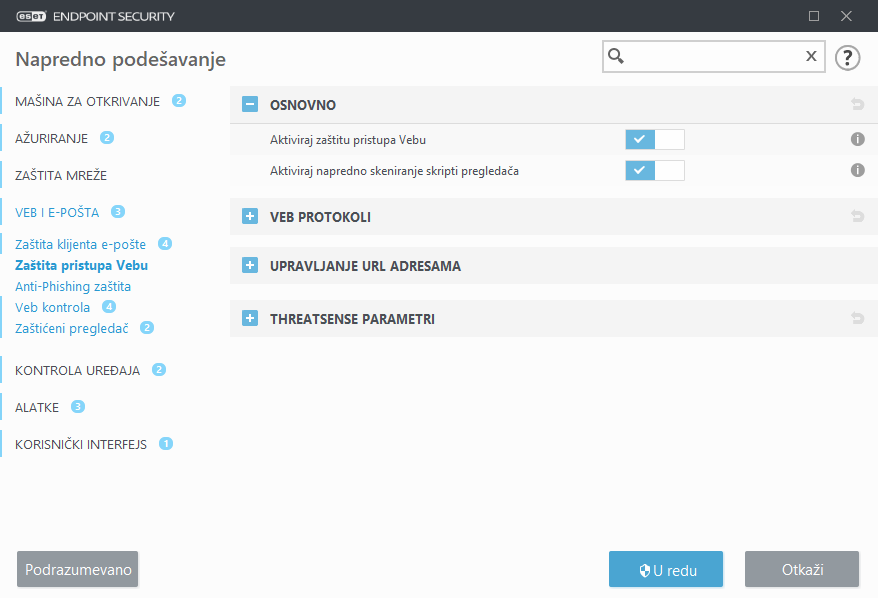Image resolution: width=878 pixels, height=598 pixels.
Task: Expand VEB PROTOKOLI plus icon
Action: (x=250, y=216)
